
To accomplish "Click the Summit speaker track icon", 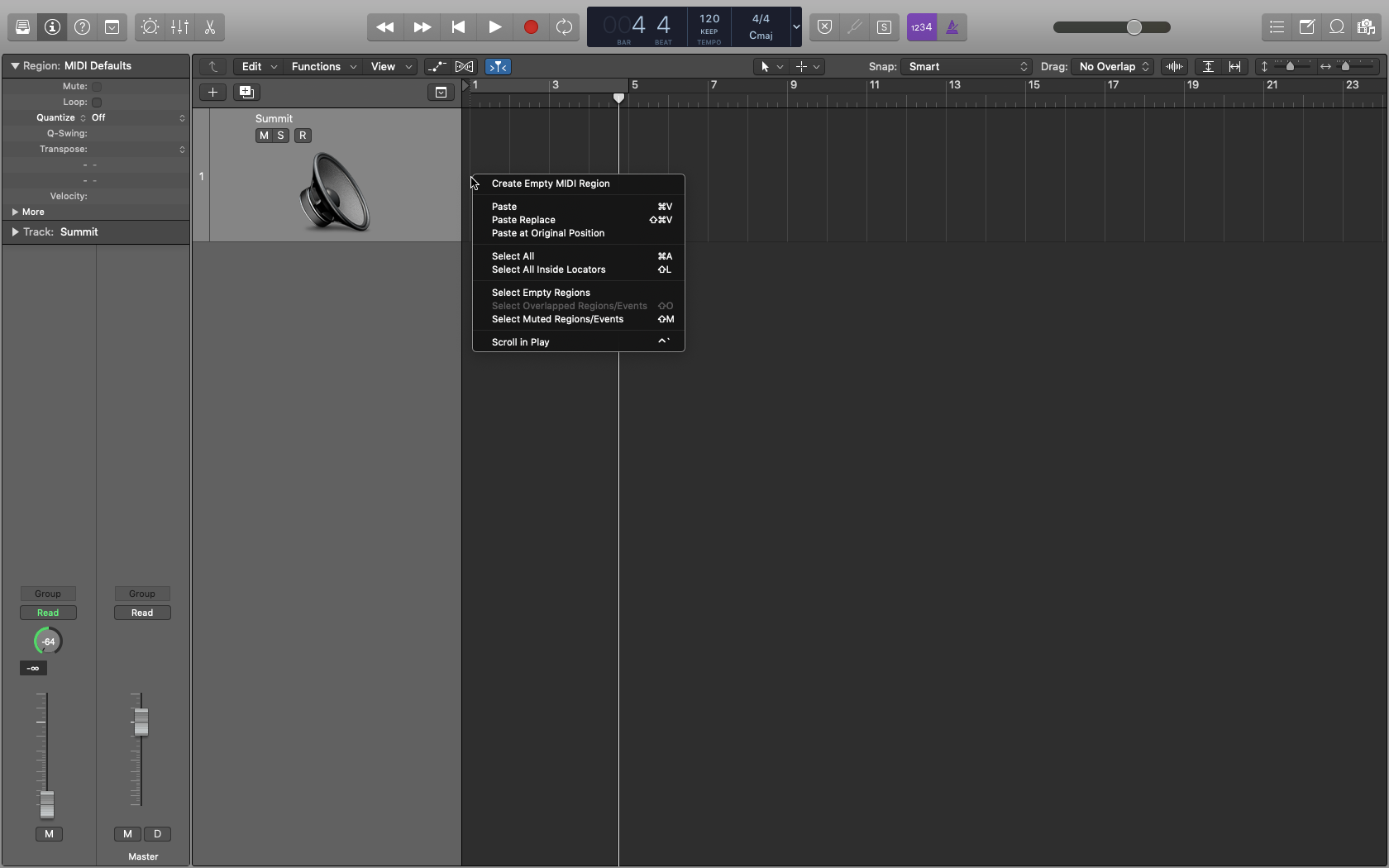I will click(335, 192).
